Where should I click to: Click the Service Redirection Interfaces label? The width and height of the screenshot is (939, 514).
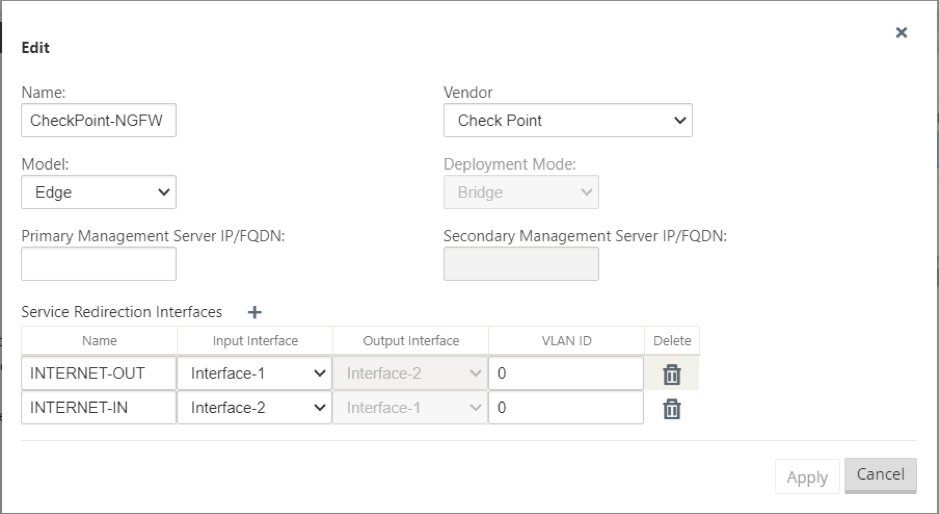pos(122,312)
